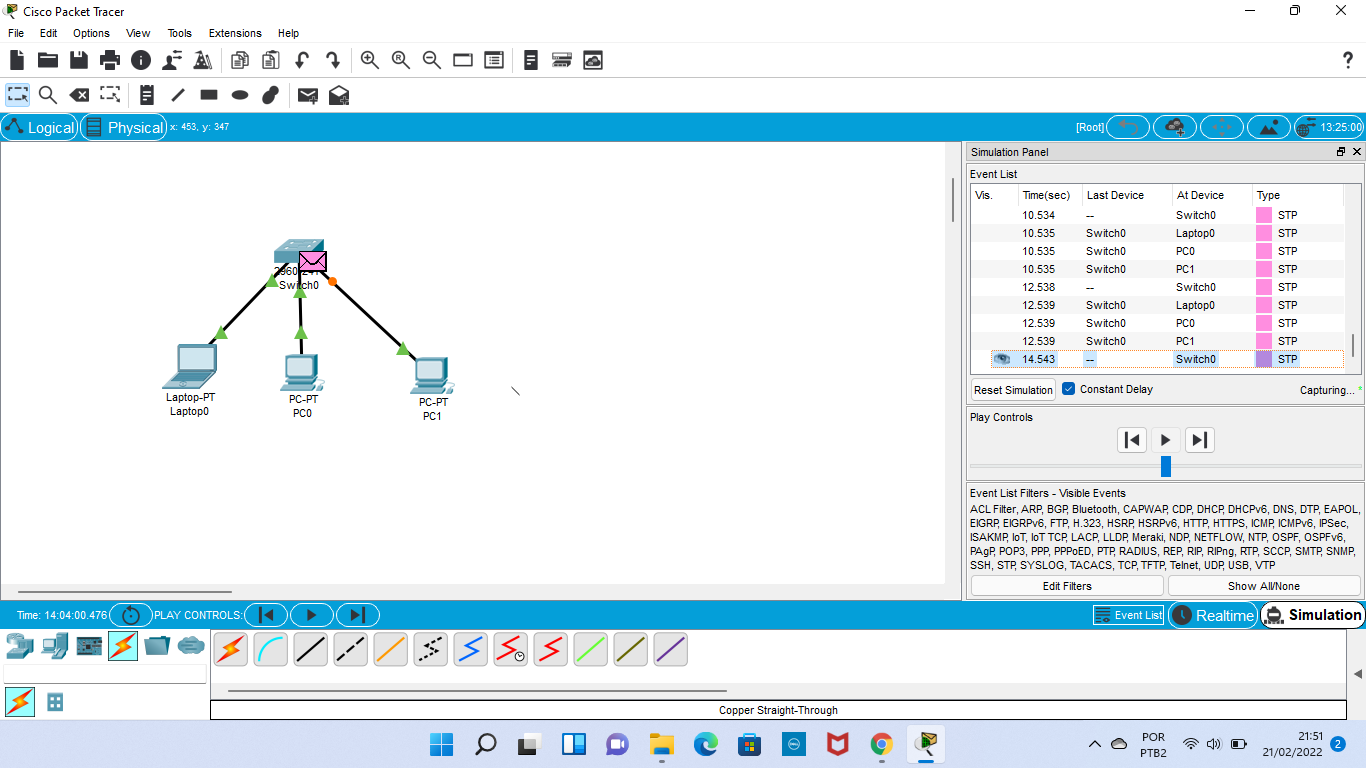Viewport: 1366px width, 768px height.
Task: Zoom out on the workspace
Action: pyautogui.click(x=432, y=60)
